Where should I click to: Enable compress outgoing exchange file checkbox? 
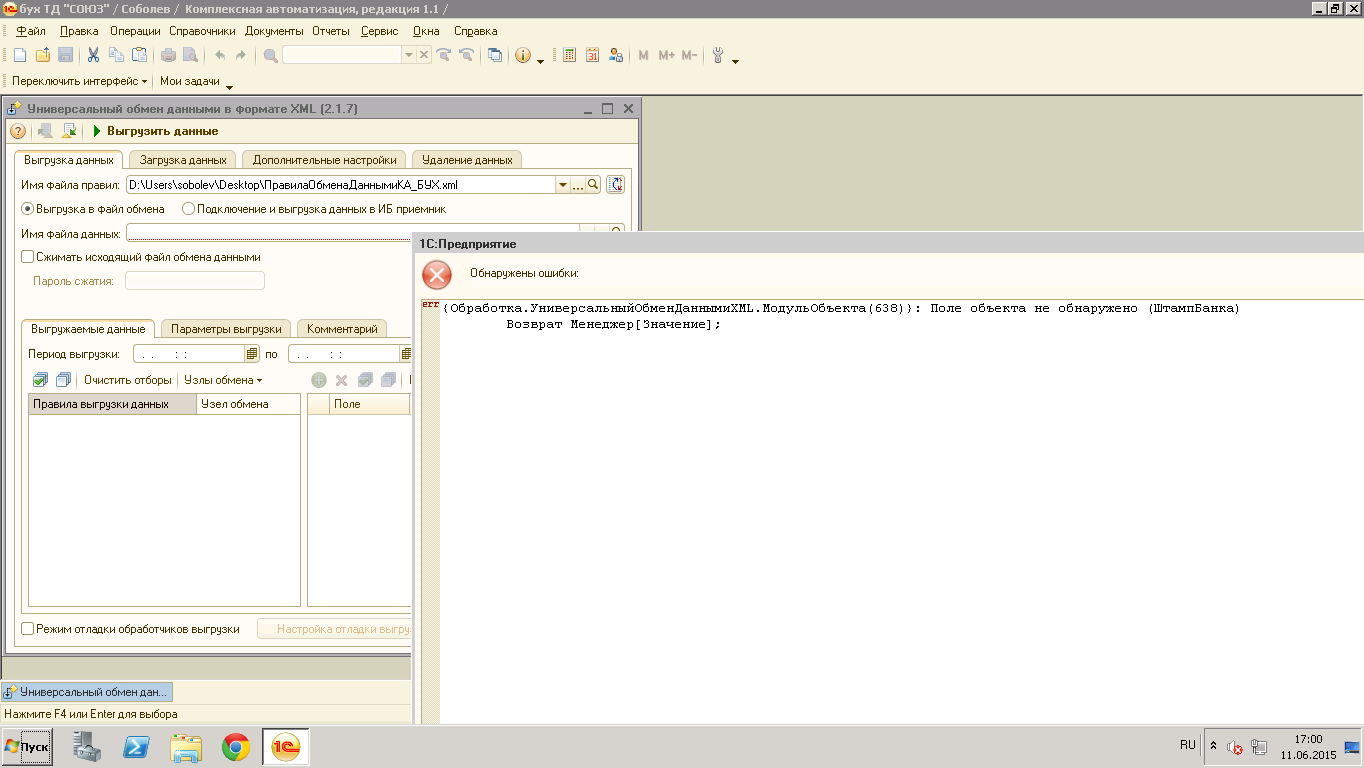(x=28, y=257)
